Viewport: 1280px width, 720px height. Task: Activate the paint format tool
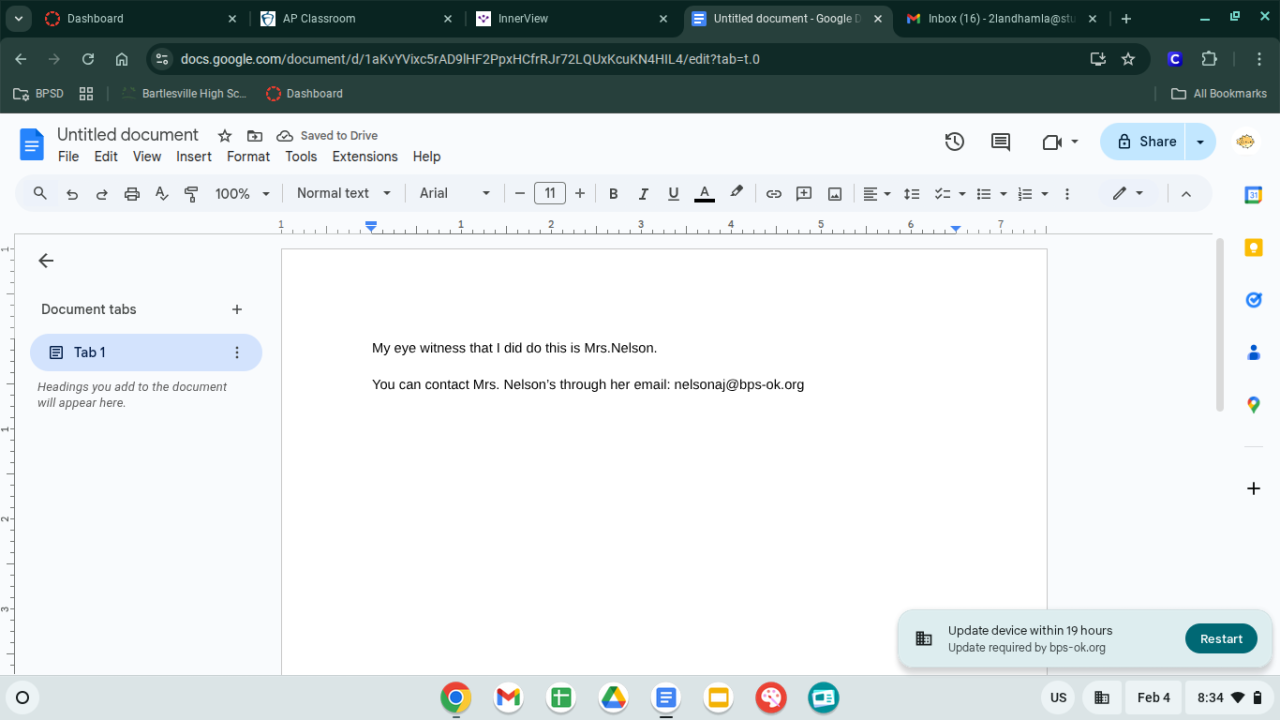point(192,194)
